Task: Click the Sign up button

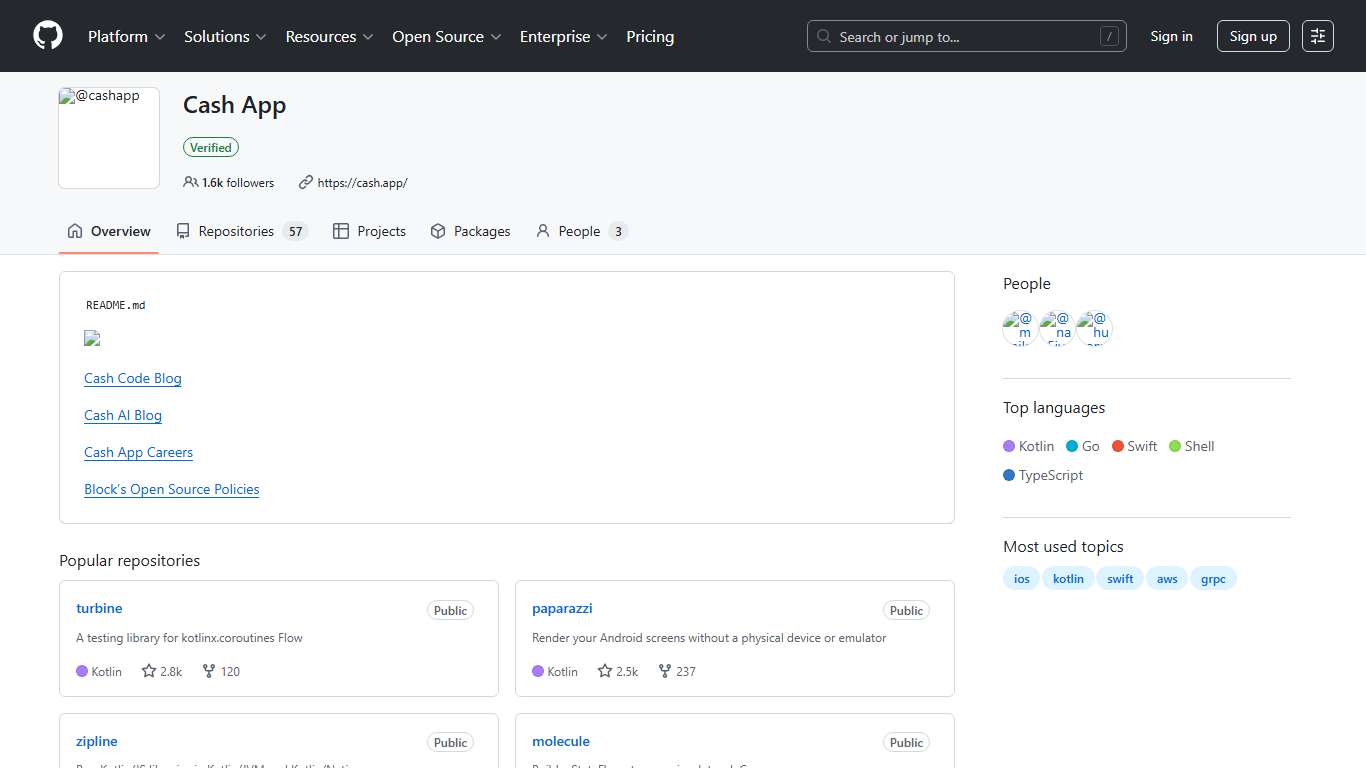Action: 1253,36
